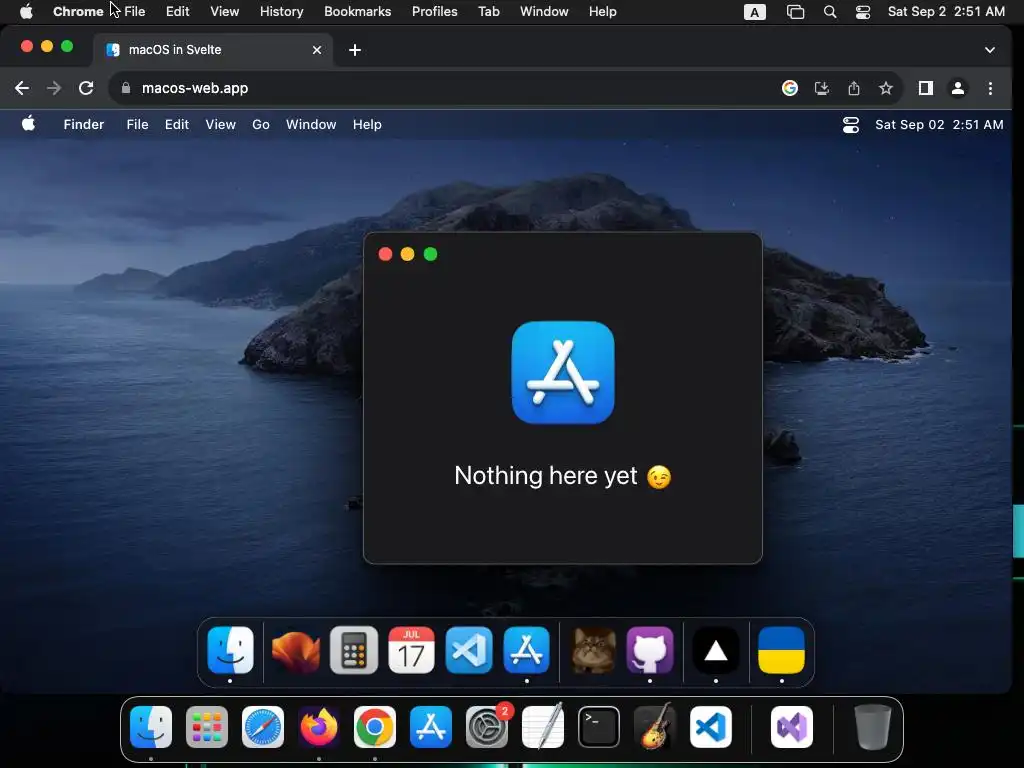Click the Stage Manager windows icon in menu bar
The image size is (1024, 768).
[x=795, y=12]
